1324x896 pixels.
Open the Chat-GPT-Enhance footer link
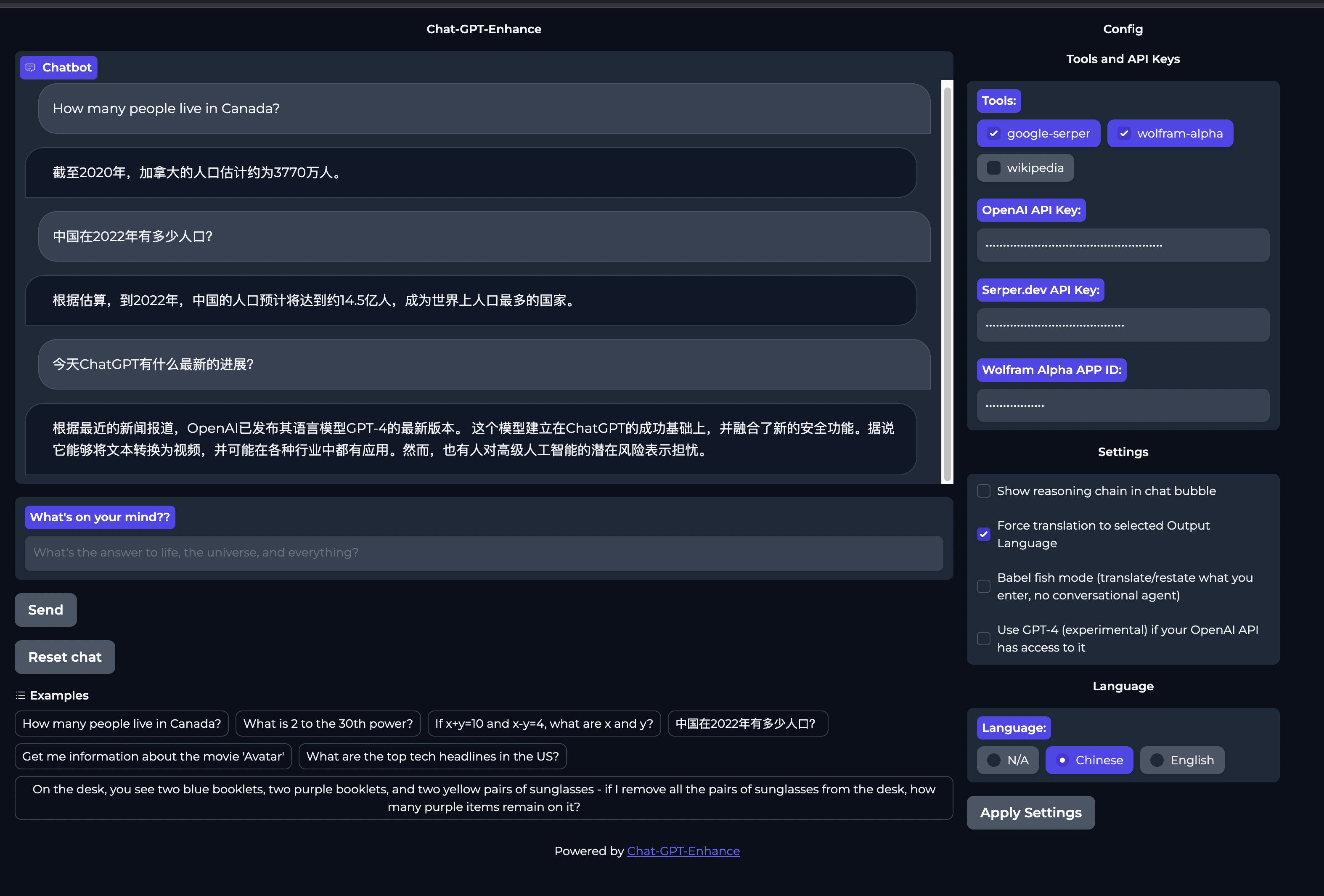(x=683, y=851)
